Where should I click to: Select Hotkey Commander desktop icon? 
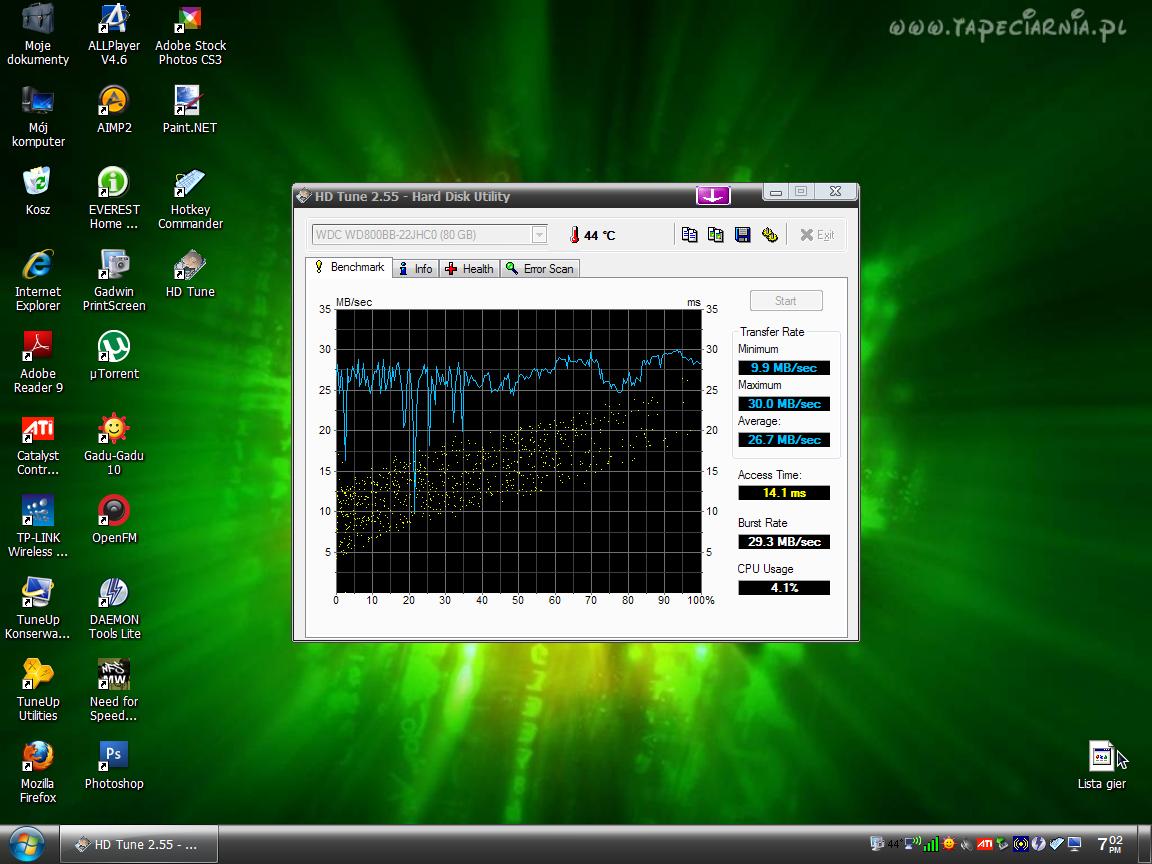point(190,199)
